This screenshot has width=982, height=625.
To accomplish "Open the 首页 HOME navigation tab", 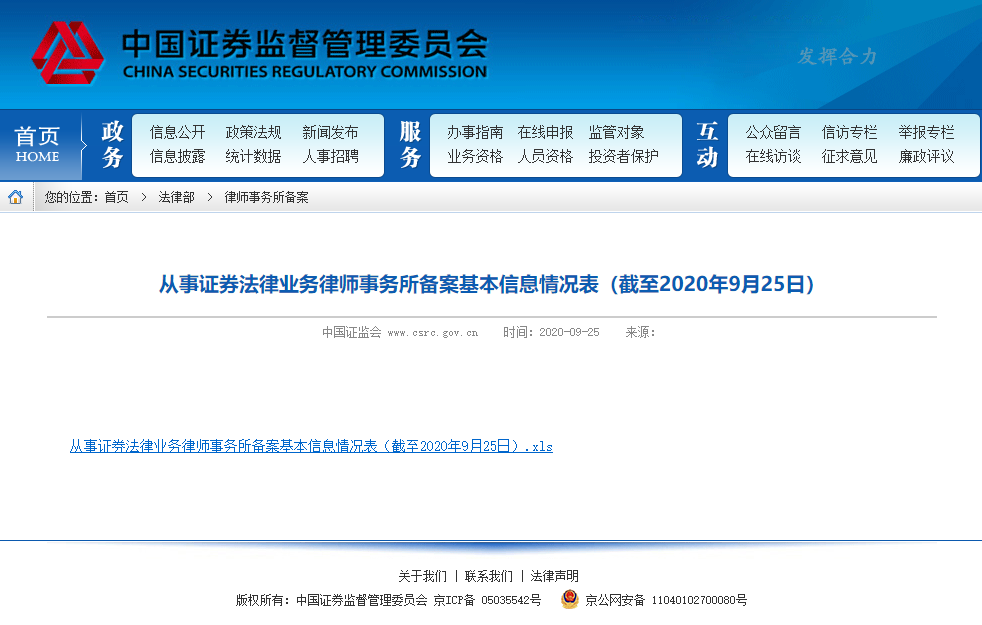I will (x=38, y=145).
